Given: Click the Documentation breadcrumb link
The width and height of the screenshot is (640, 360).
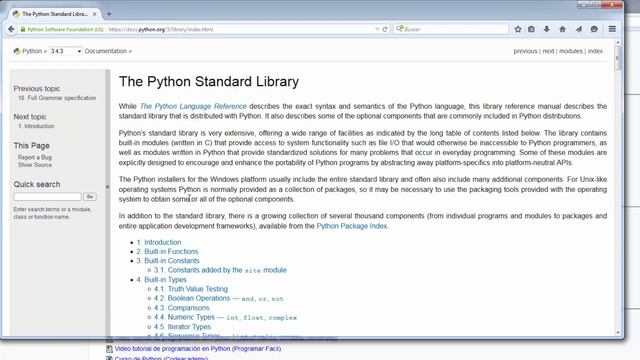Looking at the screenshot, I should pyautogui.click(x=106, y=51).
